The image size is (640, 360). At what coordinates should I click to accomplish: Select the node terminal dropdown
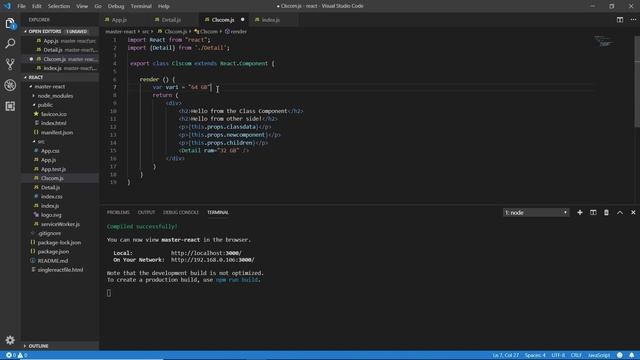point(536,212)
